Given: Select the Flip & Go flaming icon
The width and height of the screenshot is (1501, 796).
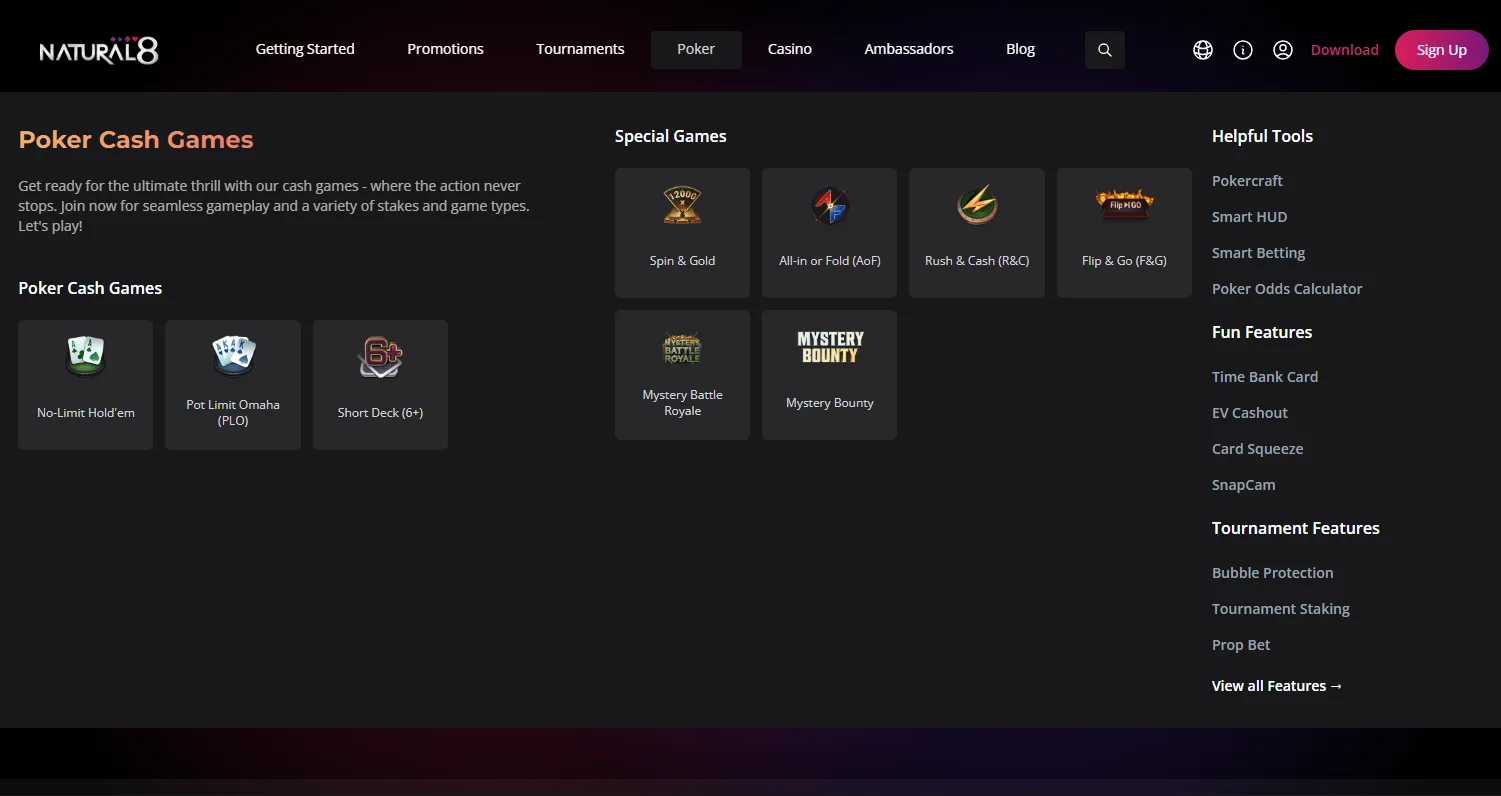Looking at the screenshot, I should pyautogui.click(x=1124, y=206).
